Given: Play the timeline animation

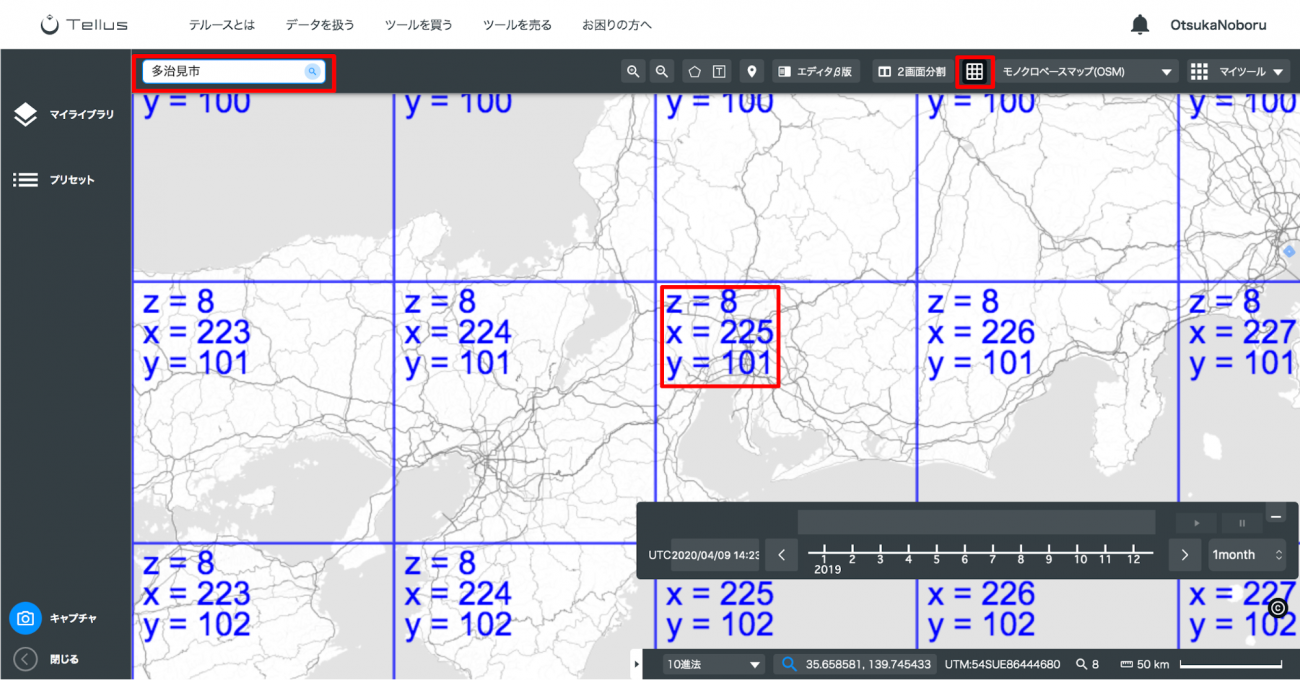Looking at the screenshot, I should 1196,523.
